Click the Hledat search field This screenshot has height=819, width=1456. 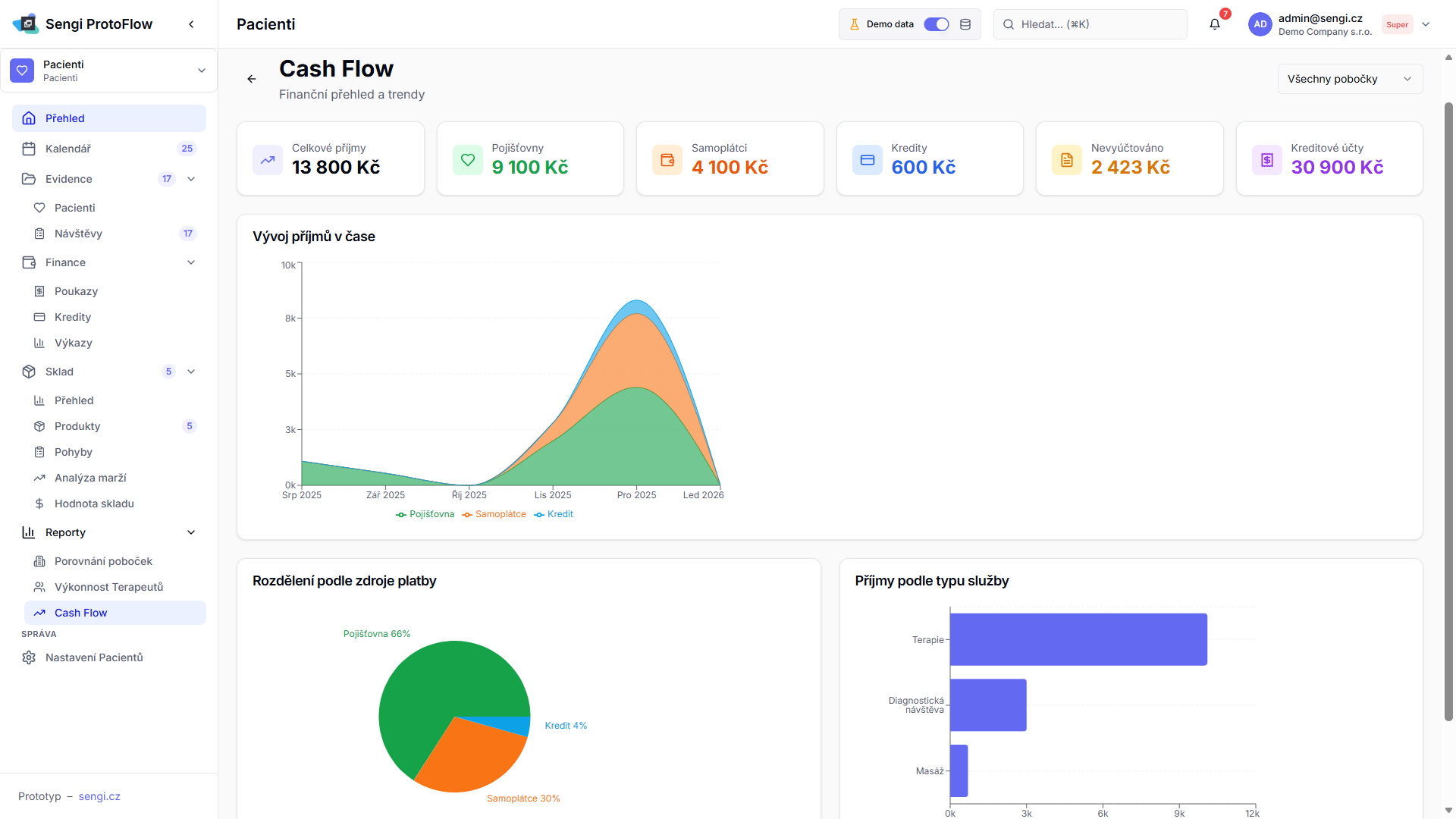pyautogui.click(x=1090, y=24)
